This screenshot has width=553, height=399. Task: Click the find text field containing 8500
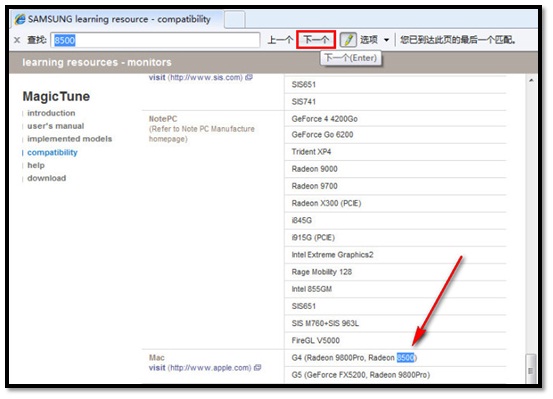coord(155,40)
